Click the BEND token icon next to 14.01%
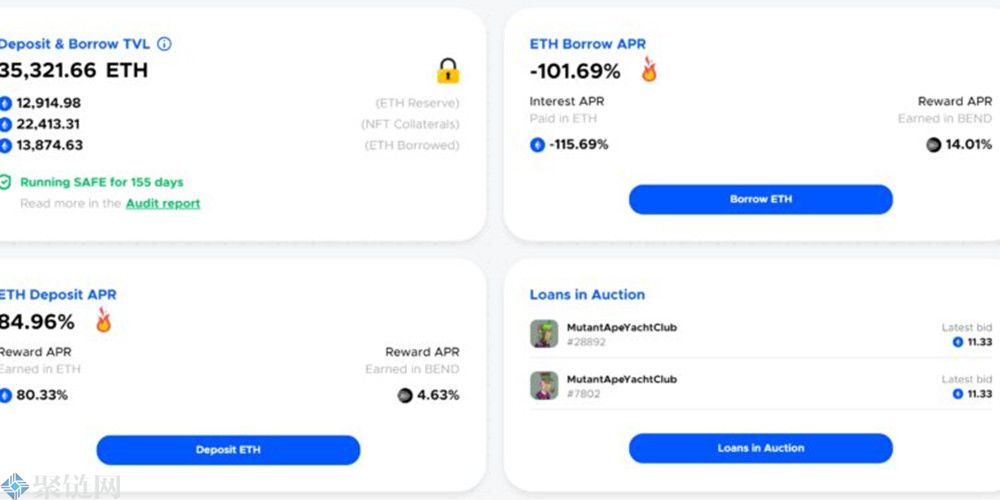Image resolution: width=1000 pixels, height=500 pixels. click(x=934, y=145)
